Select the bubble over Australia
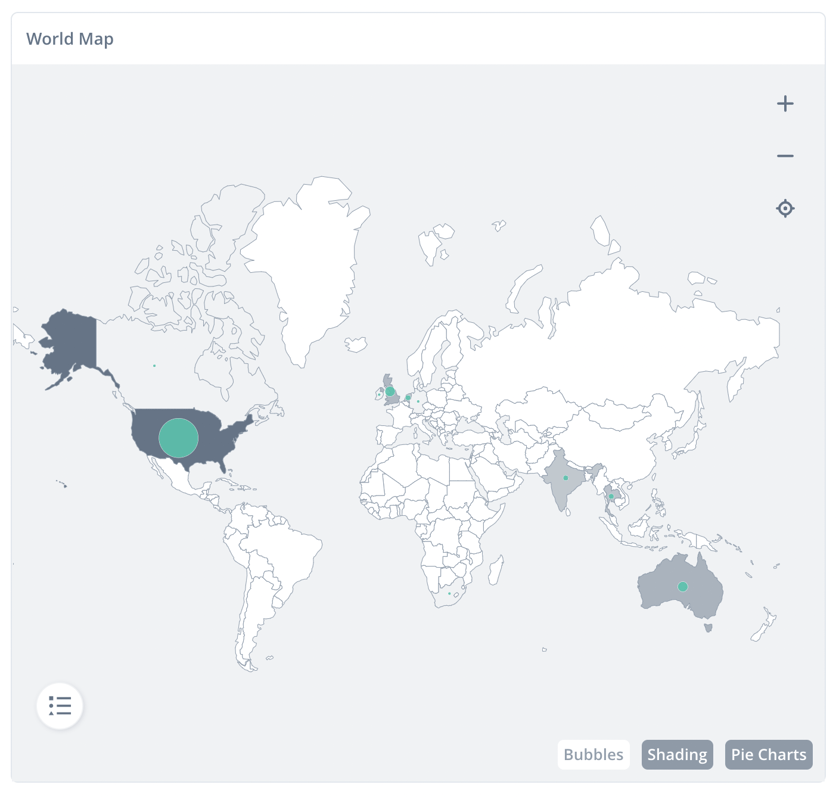Viewport: 839px width, 797px height. pos(682,587)
